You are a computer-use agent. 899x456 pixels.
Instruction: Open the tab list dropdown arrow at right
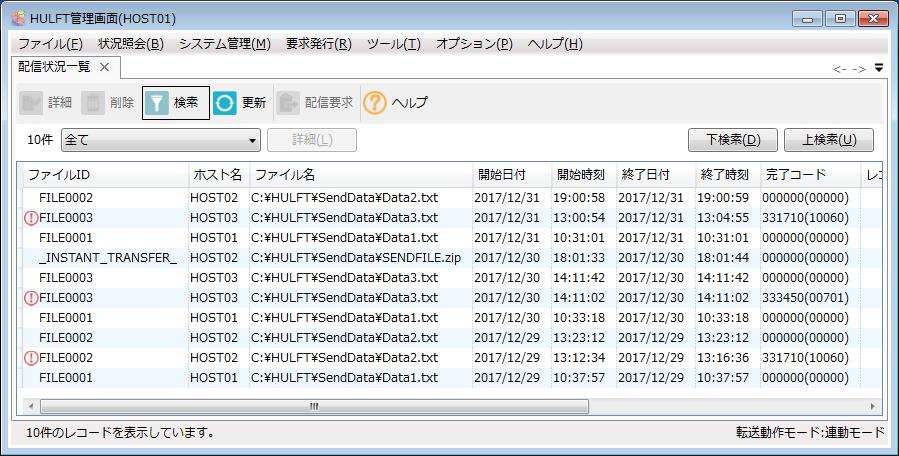pos(879,68)
